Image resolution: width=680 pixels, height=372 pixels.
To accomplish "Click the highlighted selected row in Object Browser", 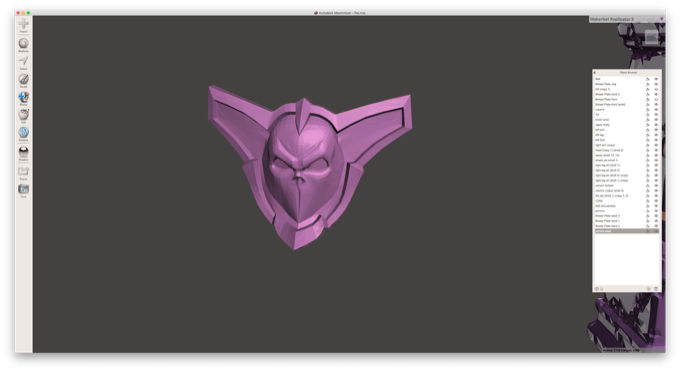I will (x=627, y=231).
